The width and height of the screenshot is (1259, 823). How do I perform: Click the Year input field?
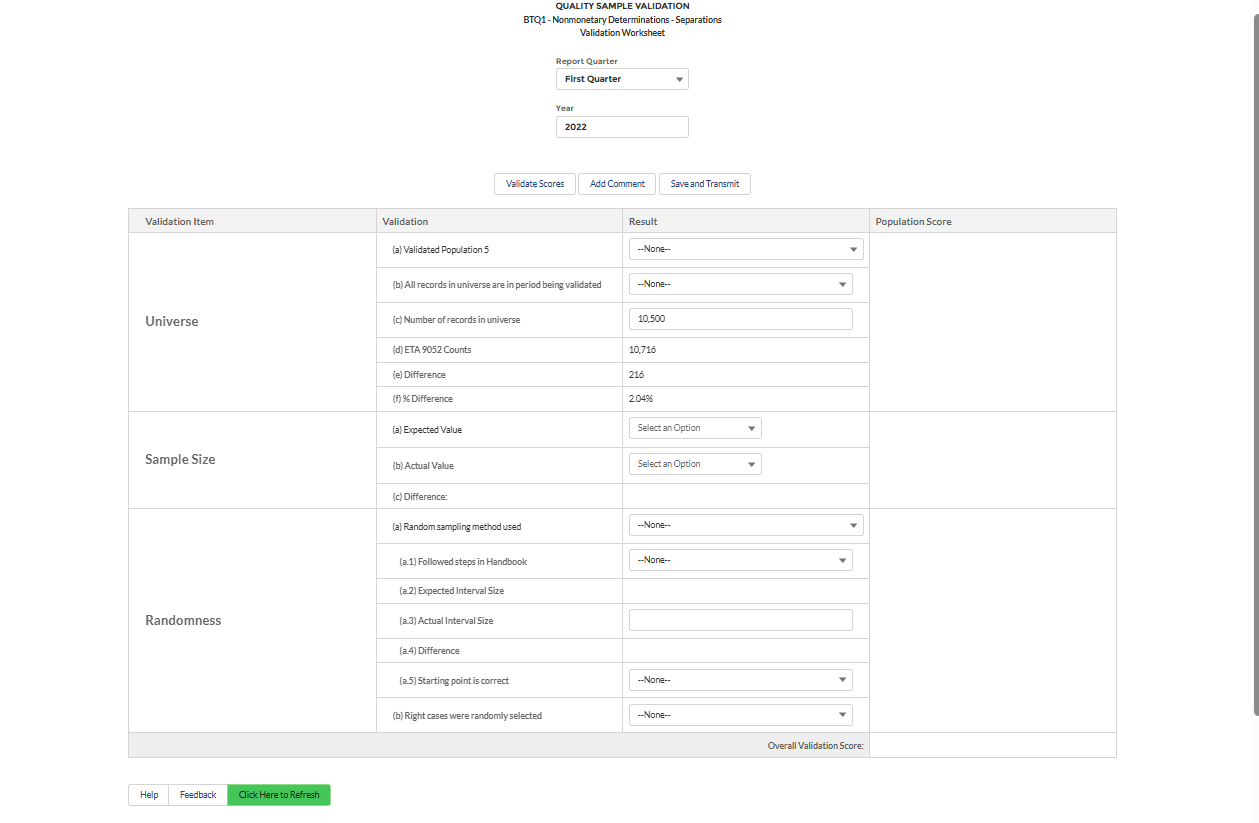coord(622,127)
